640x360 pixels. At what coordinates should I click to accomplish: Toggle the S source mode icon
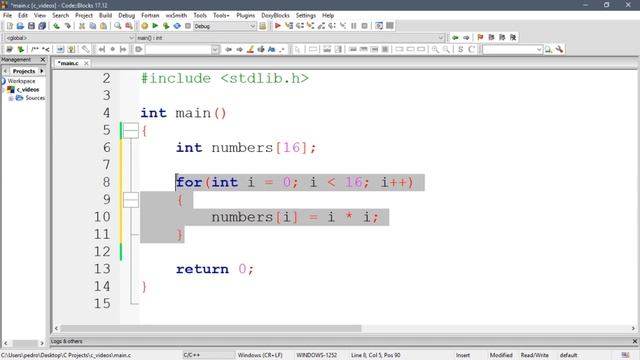[460, 49]
